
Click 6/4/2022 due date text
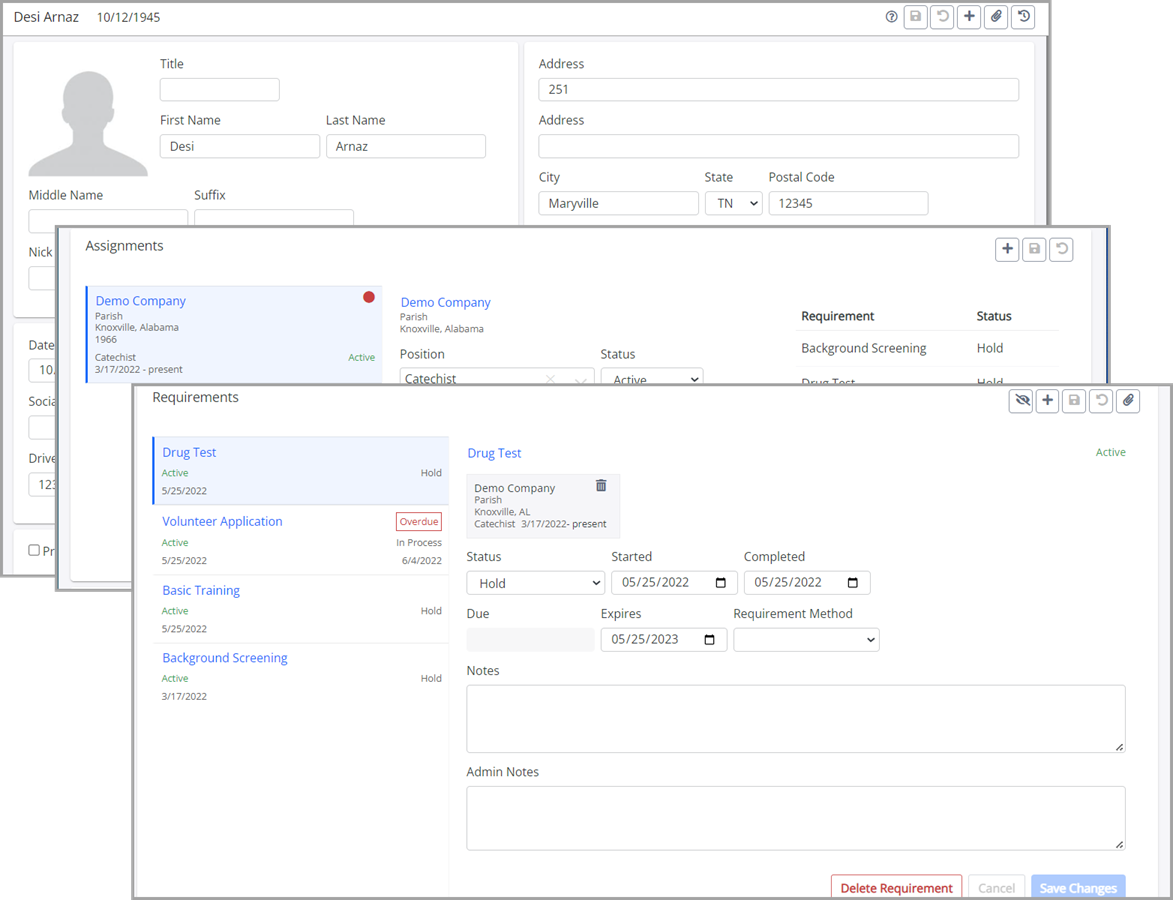click(422, 560)
